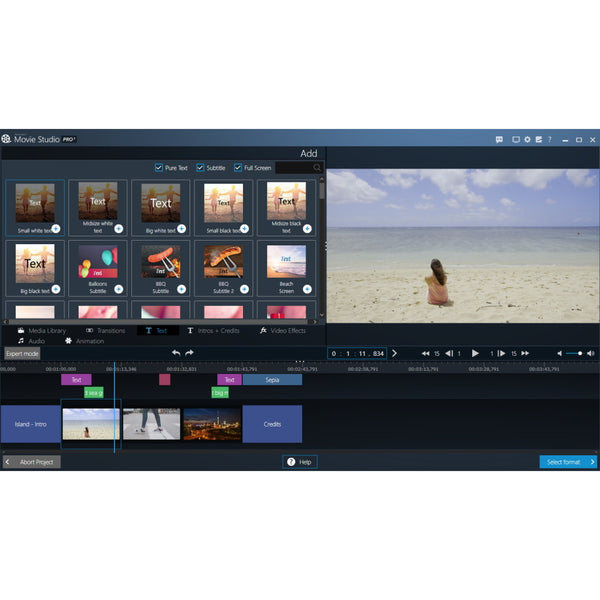Viewport: 600px width, 600px height.
Task: Uncheck the Full Screen filter
Action: pos(238,168)
